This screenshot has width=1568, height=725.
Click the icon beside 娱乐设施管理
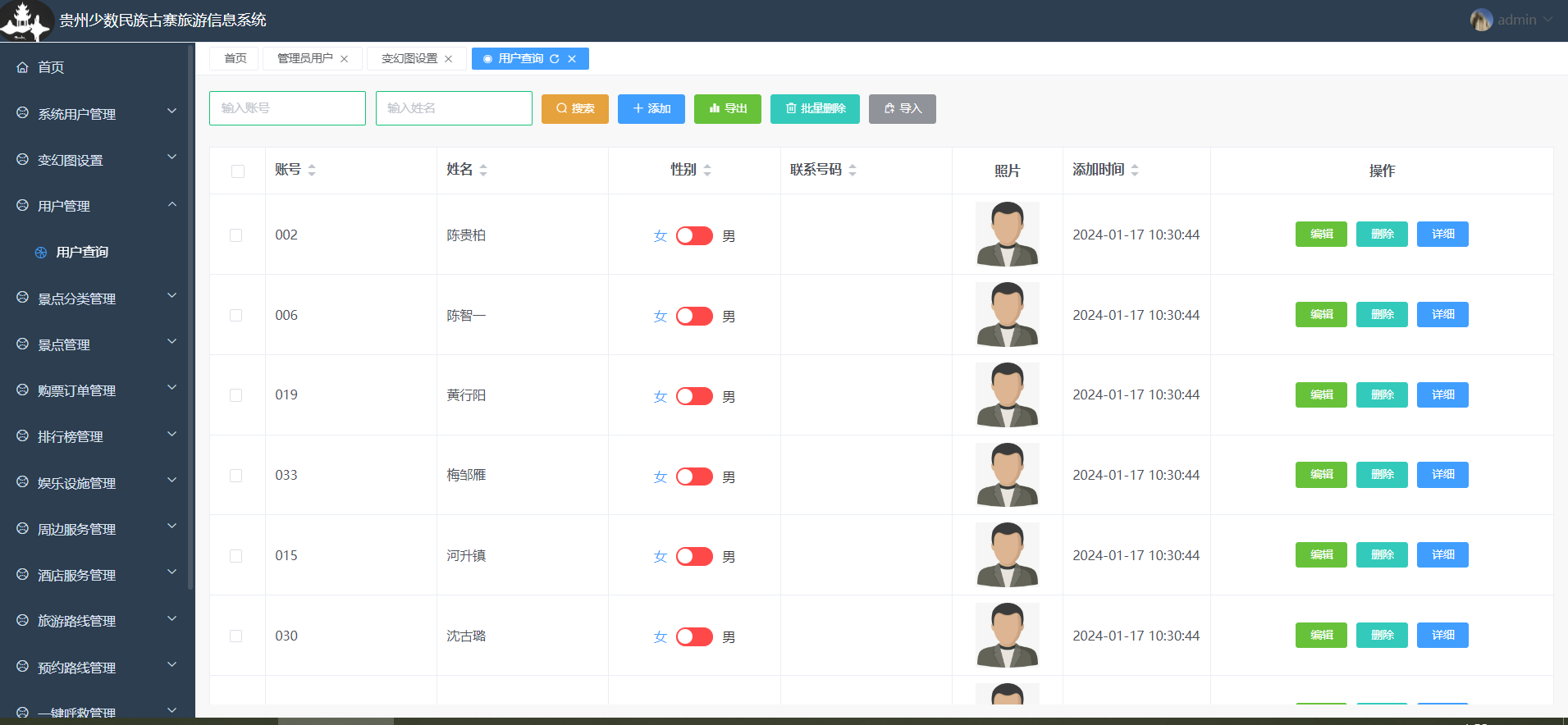pos(22,482)
